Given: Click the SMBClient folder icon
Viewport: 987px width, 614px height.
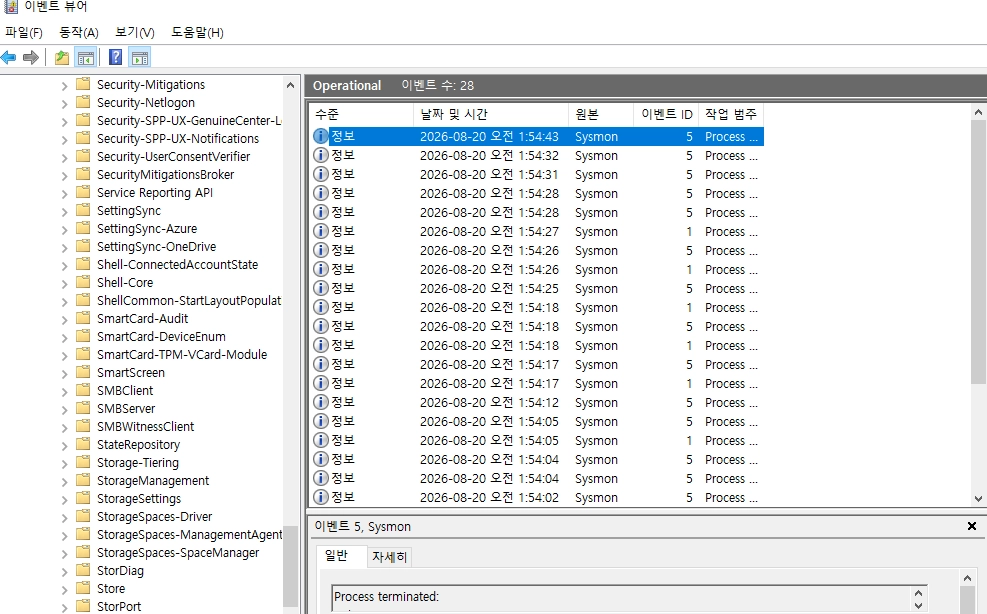Looking at the screenshot, I should click(83, 390).
